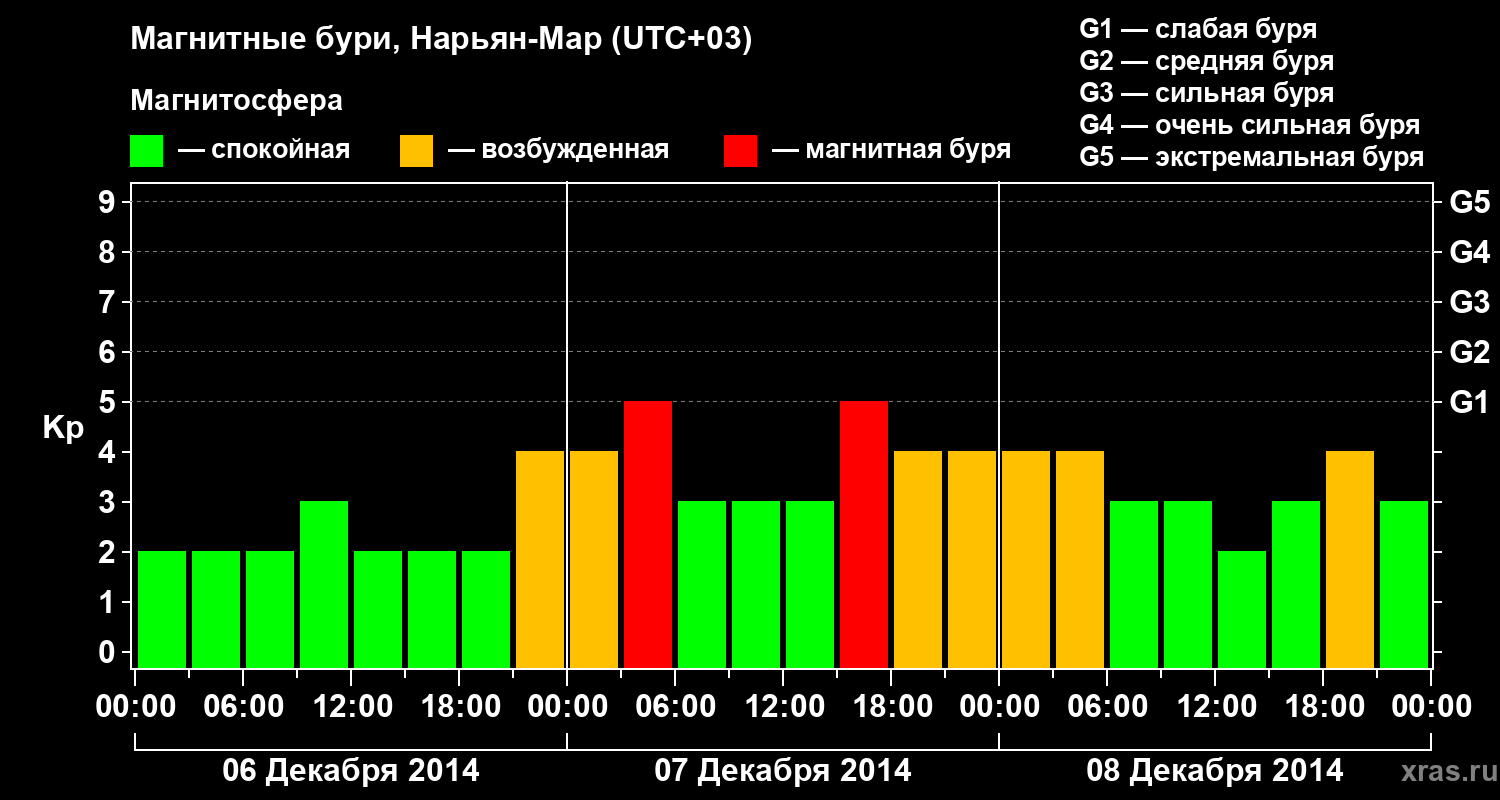1500x800 pixels.
Task: Click the '— магнитная буря' legend label
Action: click(x=891, y=150)
